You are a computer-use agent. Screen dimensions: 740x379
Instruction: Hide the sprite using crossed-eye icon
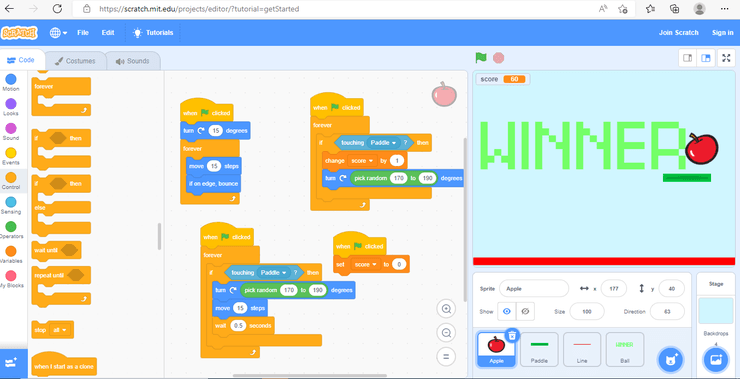click(525, 312)
